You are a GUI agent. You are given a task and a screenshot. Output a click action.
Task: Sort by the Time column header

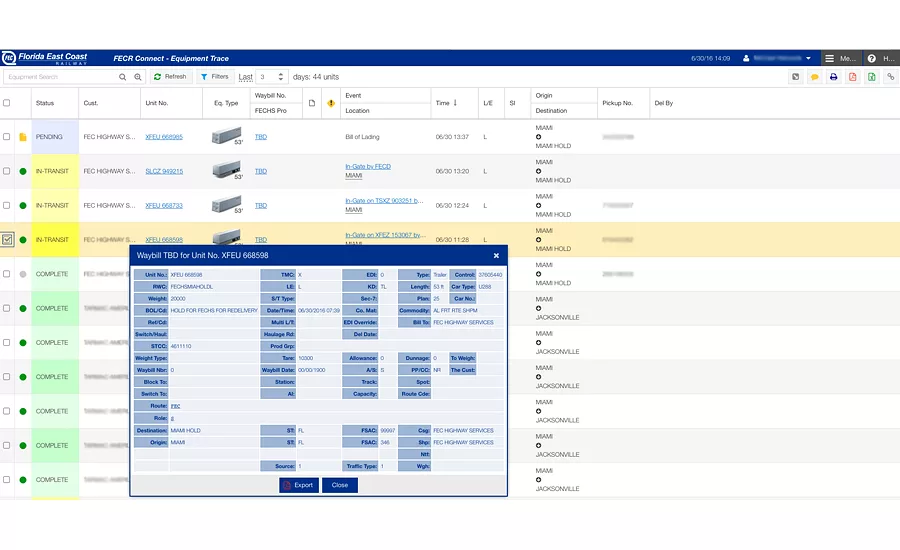pos(446,103)
